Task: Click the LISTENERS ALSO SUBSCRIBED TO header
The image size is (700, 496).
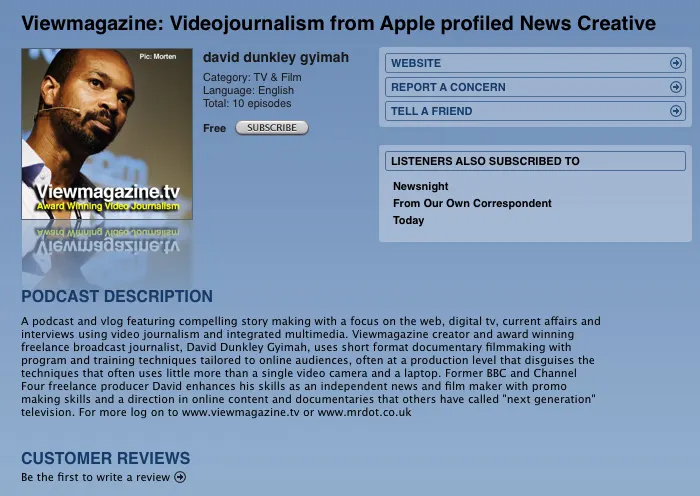Action: (x=535, y=161)
